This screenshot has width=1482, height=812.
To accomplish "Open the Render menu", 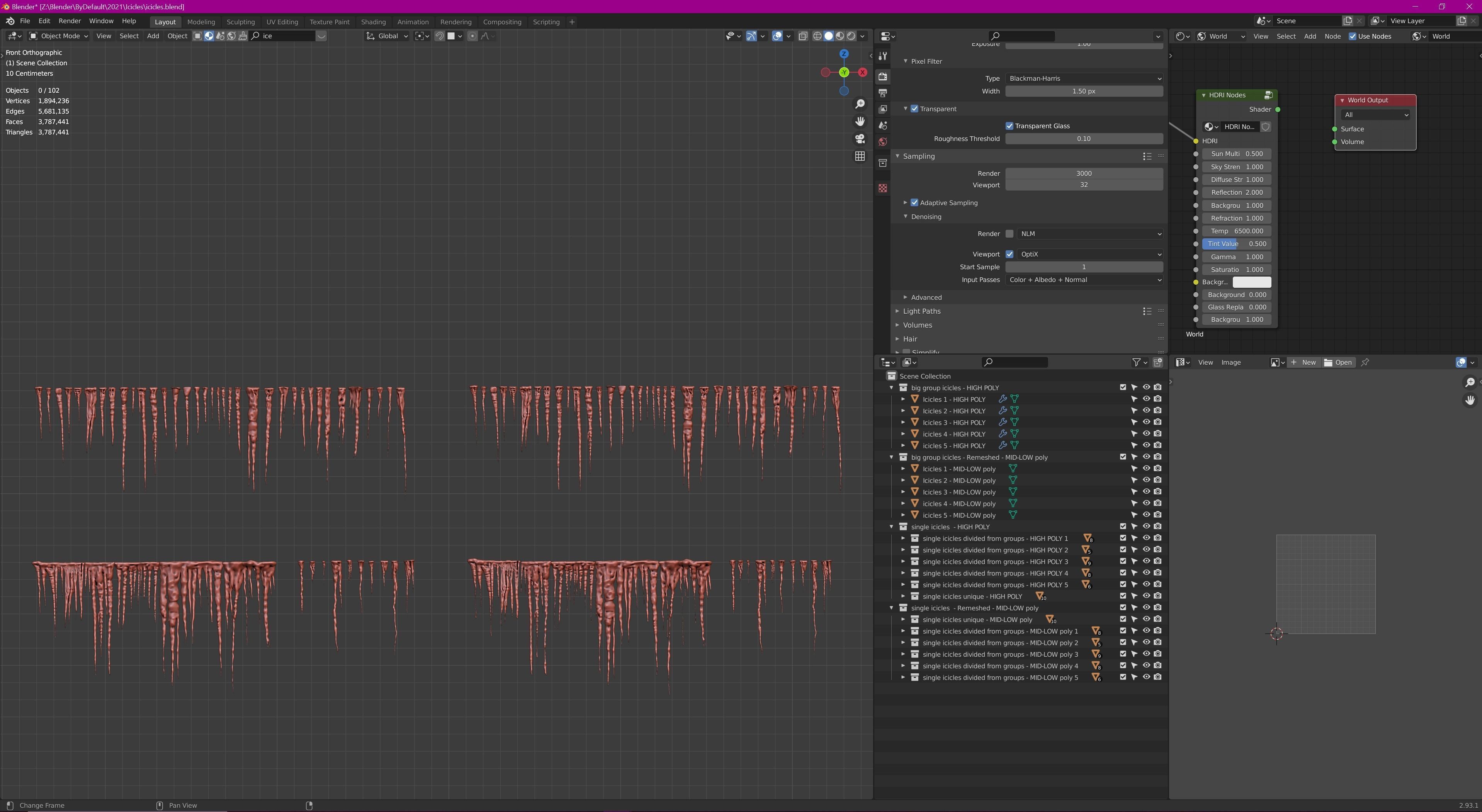I will coord(70,21).
